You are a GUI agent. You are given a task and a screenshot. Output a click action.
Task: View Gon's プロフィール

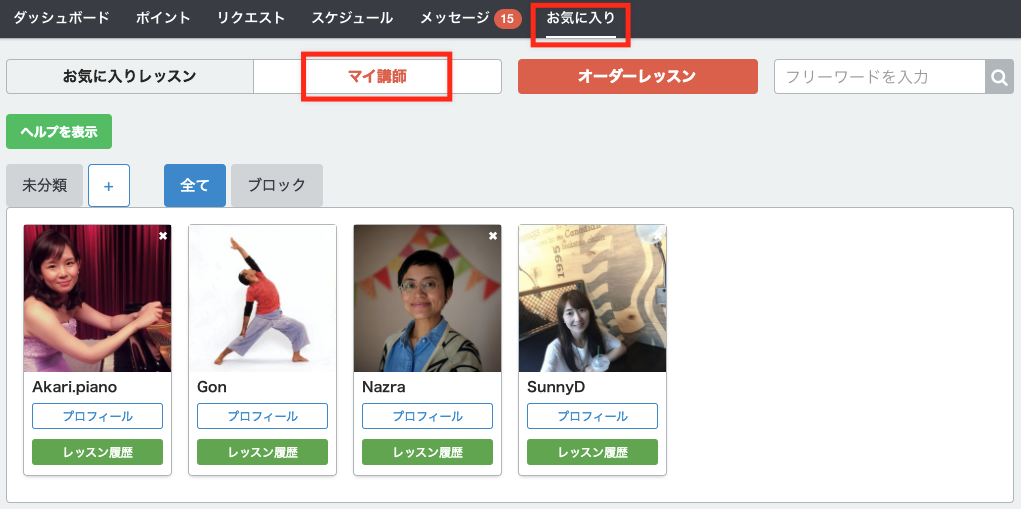(262, 416)
